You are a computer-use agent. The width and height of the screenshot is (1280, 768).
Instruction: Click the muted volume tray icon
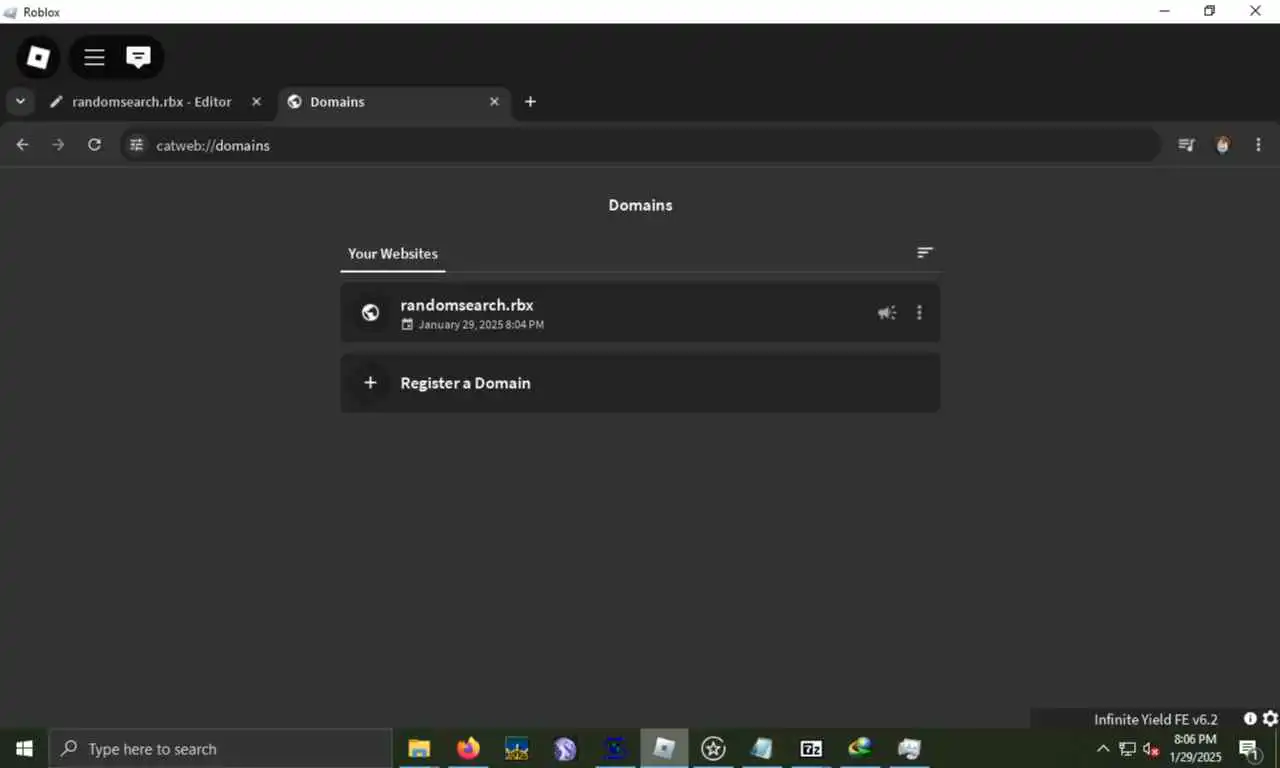click(x=1151, y=748)
